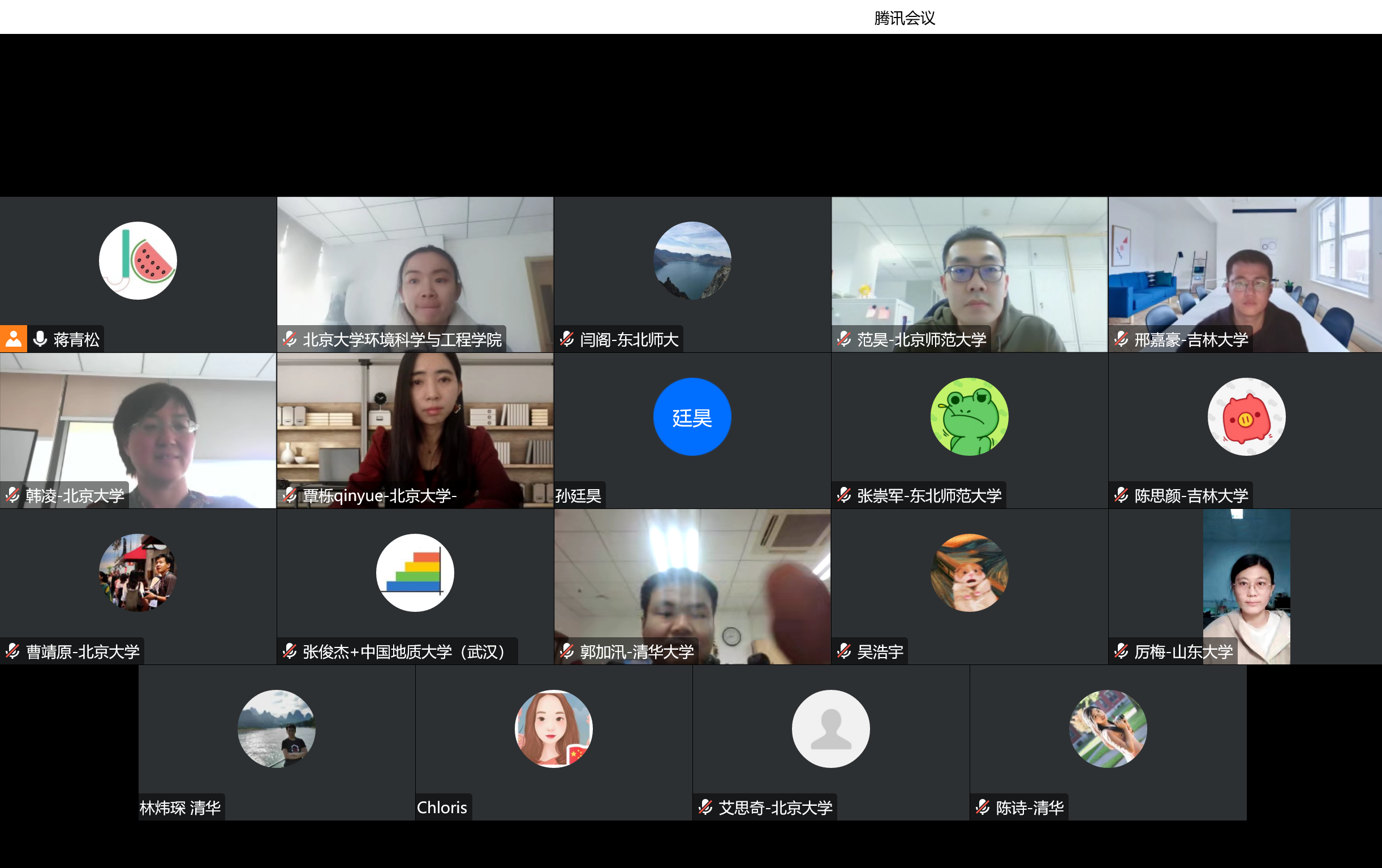
Task: Select the video tile of 范昊-北京师范大学
Action: (x=970, y=274)
